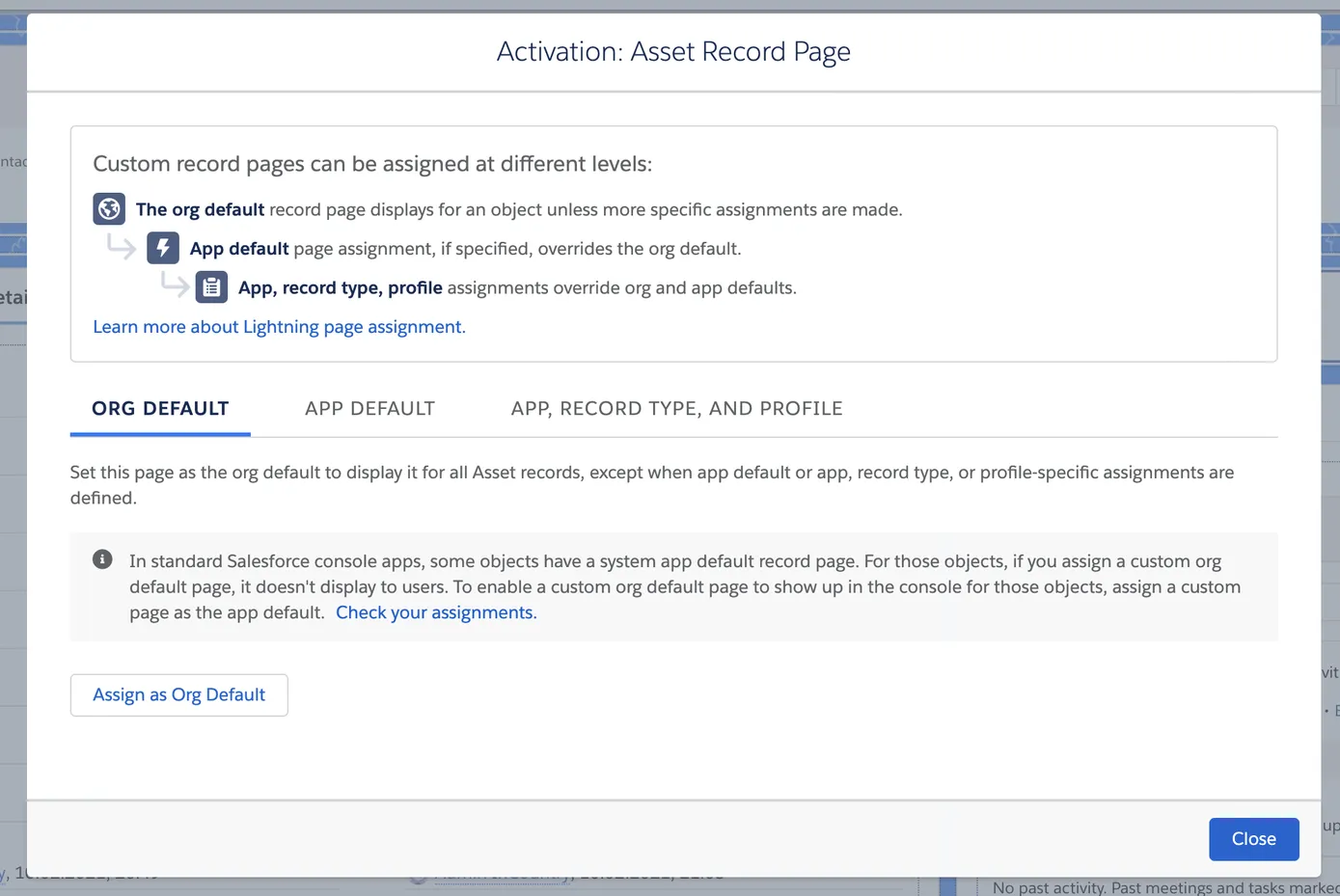Screen dimensions: 1340x896
Task: Click the 'Check your assignments' link
Action: click(434, 612)
